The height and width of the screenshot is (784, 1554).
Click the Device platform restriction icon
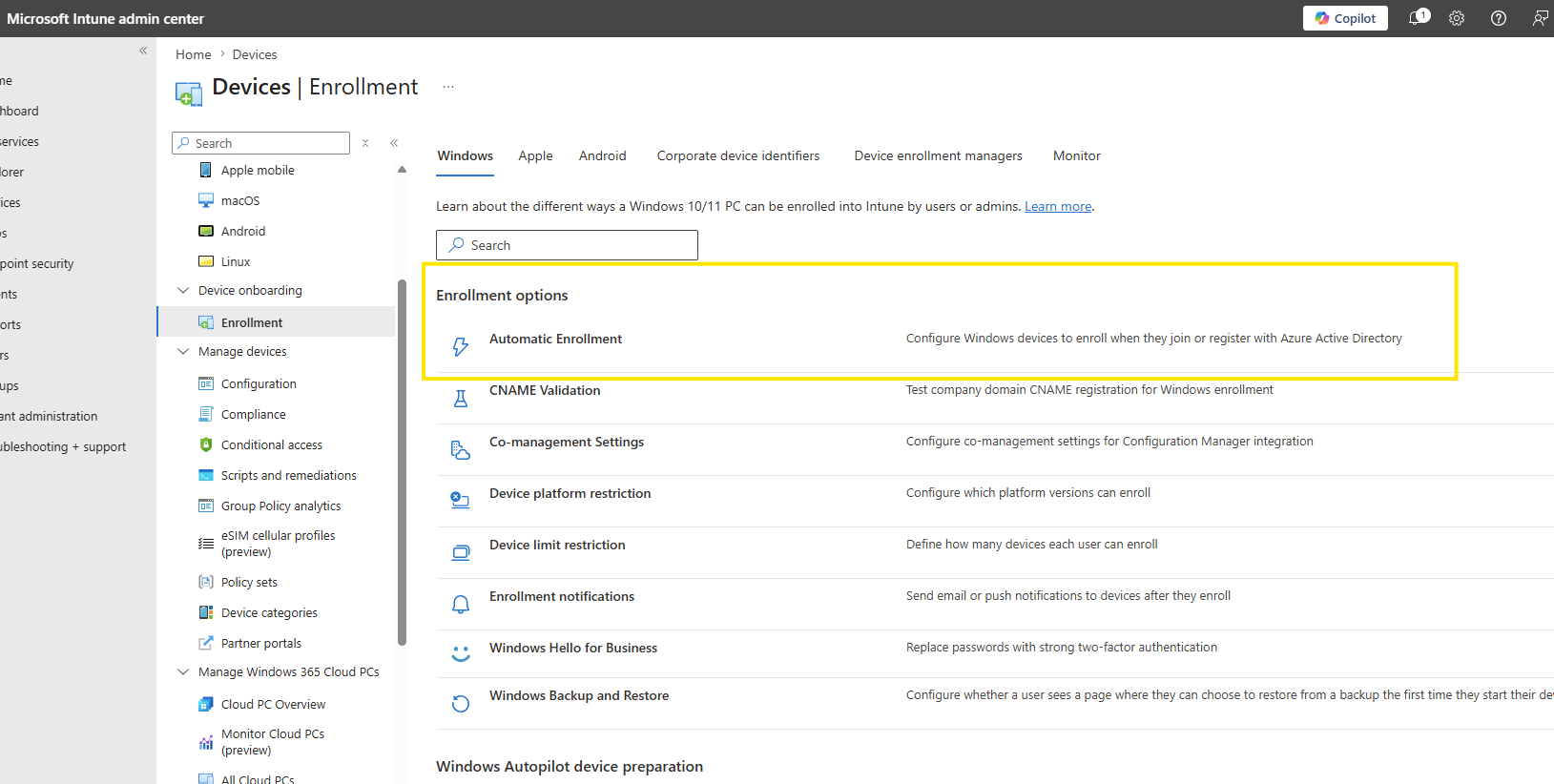tap(461, 501)
